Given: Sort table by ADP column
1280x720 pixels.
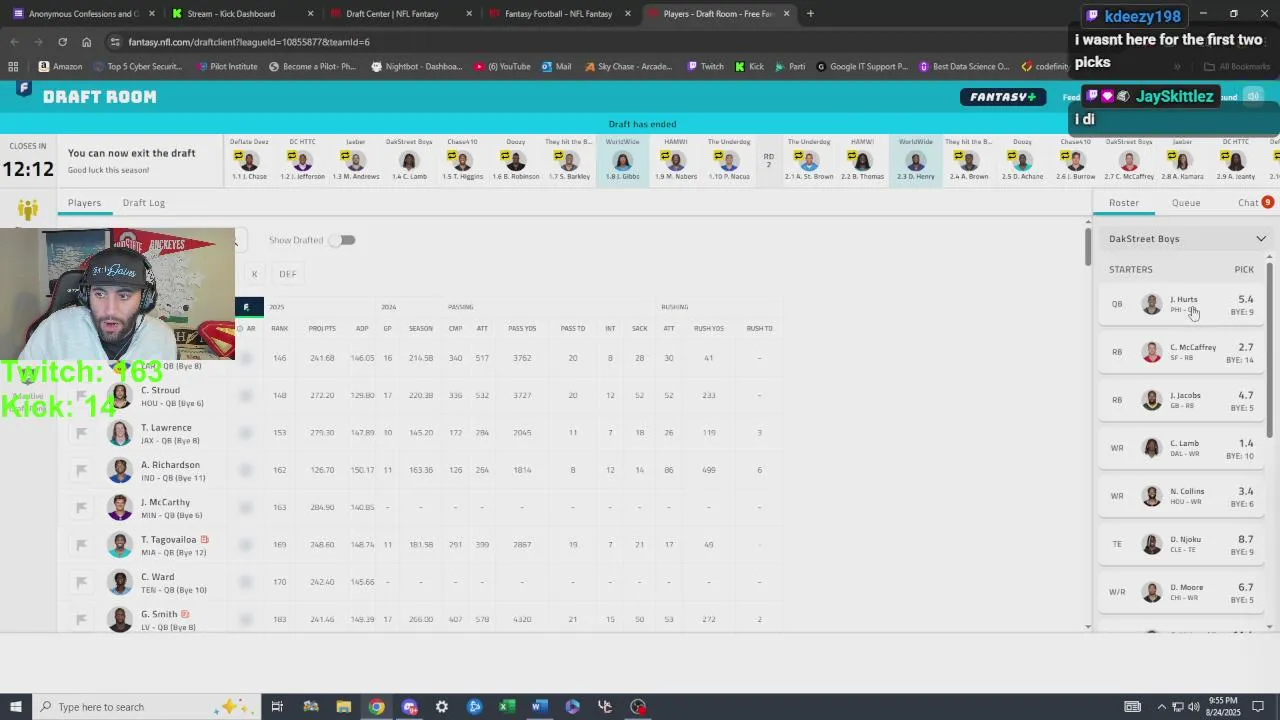Looking at the screenshot, I should [361, 329].
